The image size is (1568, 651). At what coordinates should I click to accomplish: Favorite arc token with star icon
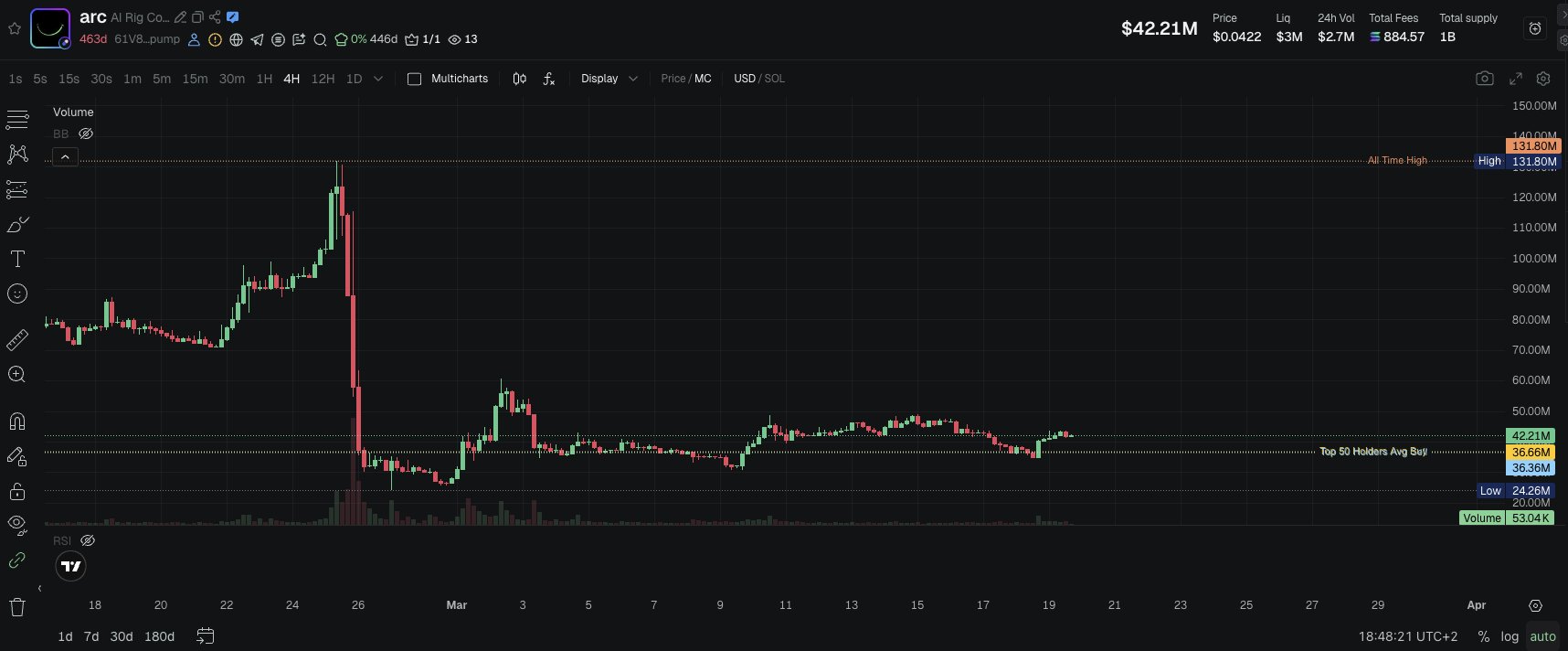tap(14, 28)
